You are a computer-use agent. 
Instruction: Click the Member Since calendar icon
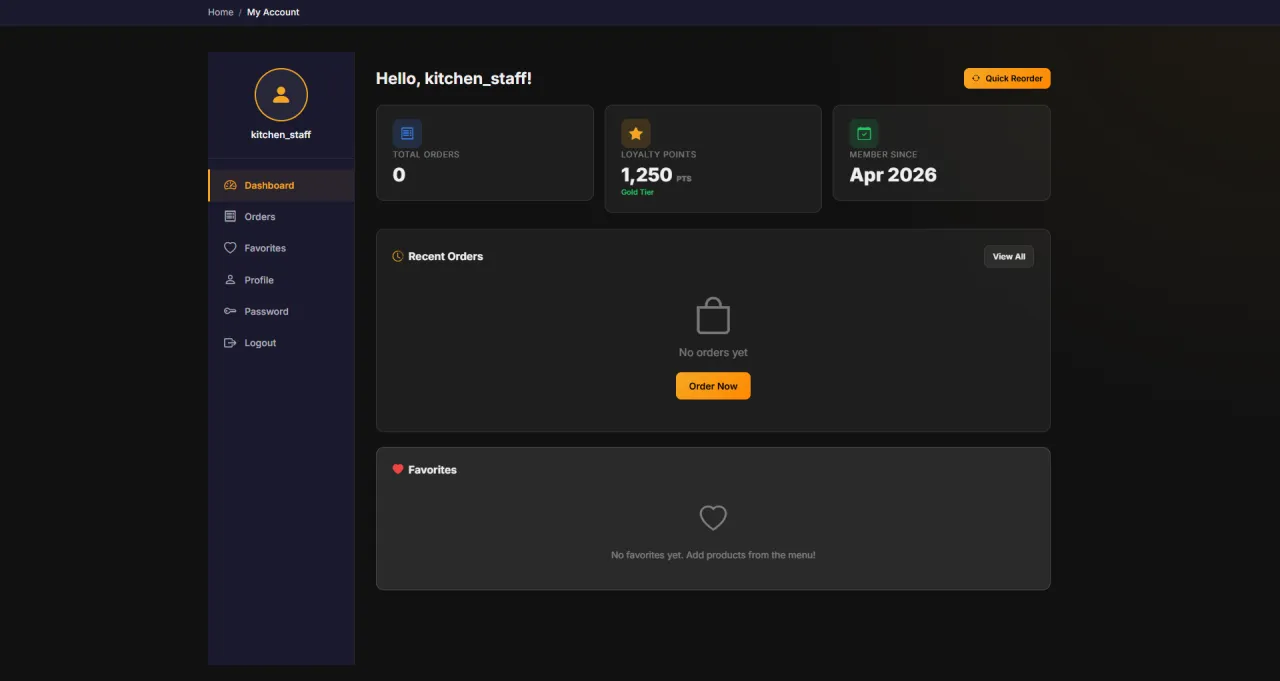(864, 133)
